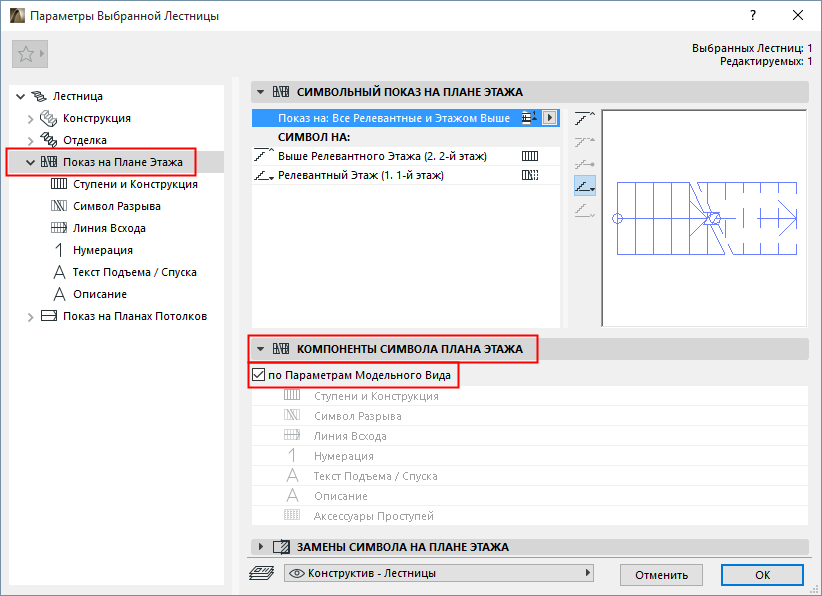Open Текст Подъема / Спуска tree page

(135, 273)
